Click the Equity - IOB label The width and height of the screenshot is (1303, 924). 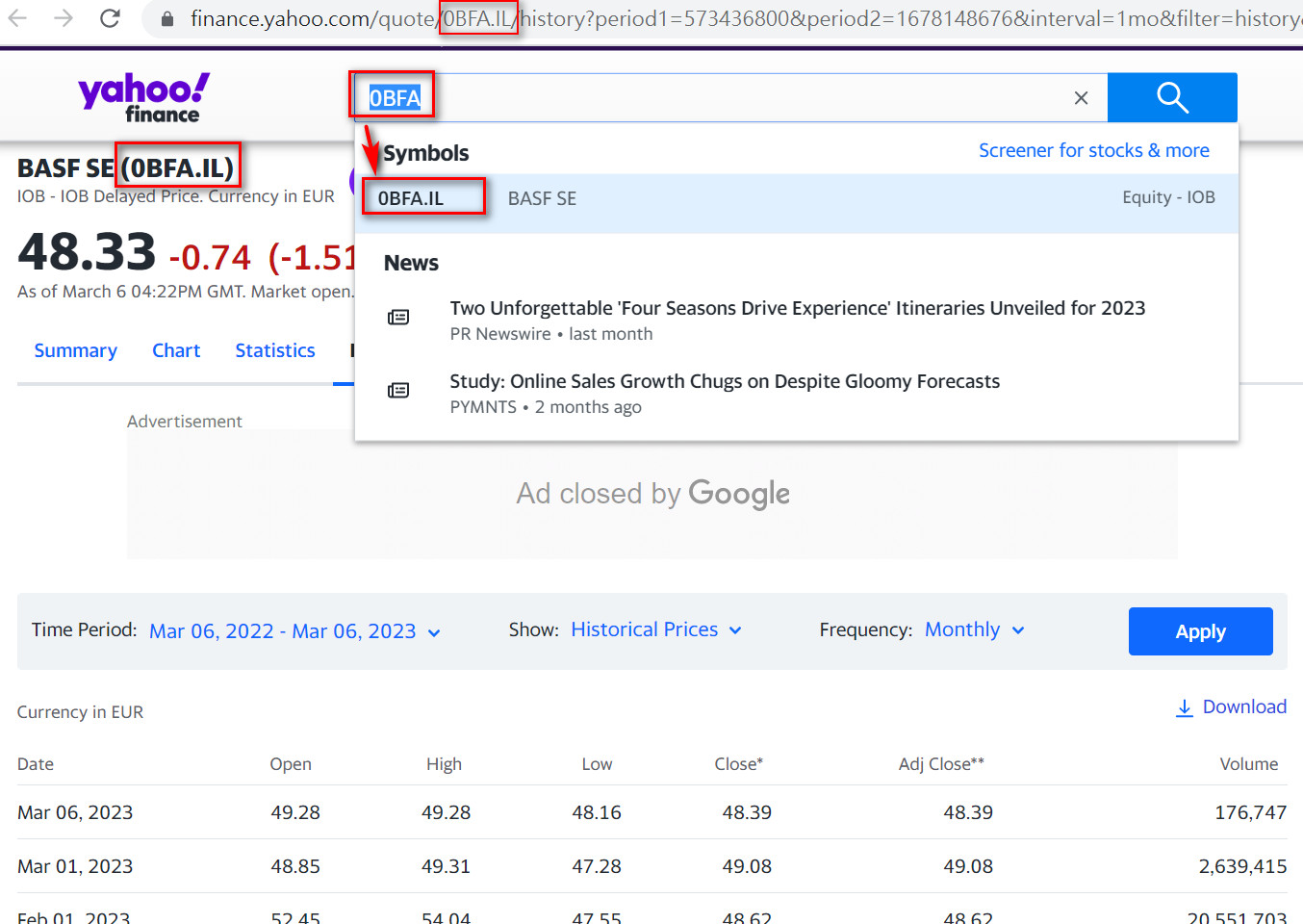pyautogui.click(x=1168, y=197)
